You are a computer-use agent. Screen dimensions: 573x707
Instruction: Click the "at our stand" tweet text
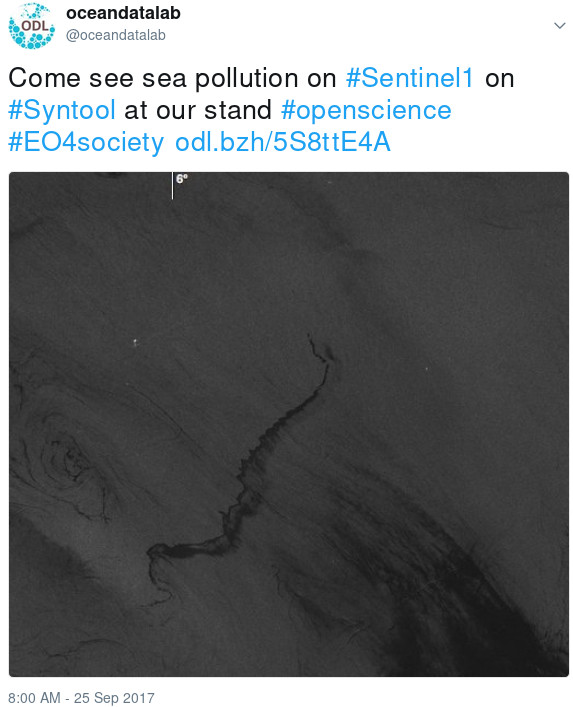(x=198, y=110)
